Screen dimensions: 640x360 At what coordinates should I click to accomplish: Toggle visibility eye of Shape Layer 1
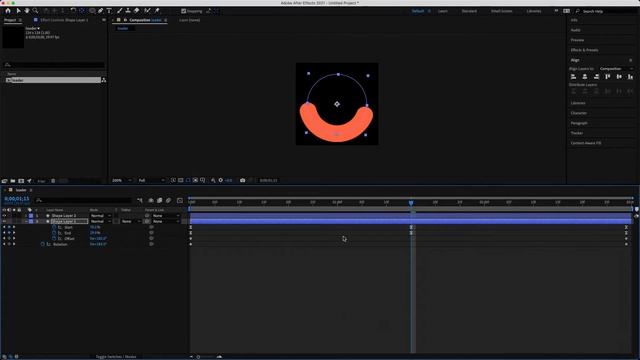(4, 221)
